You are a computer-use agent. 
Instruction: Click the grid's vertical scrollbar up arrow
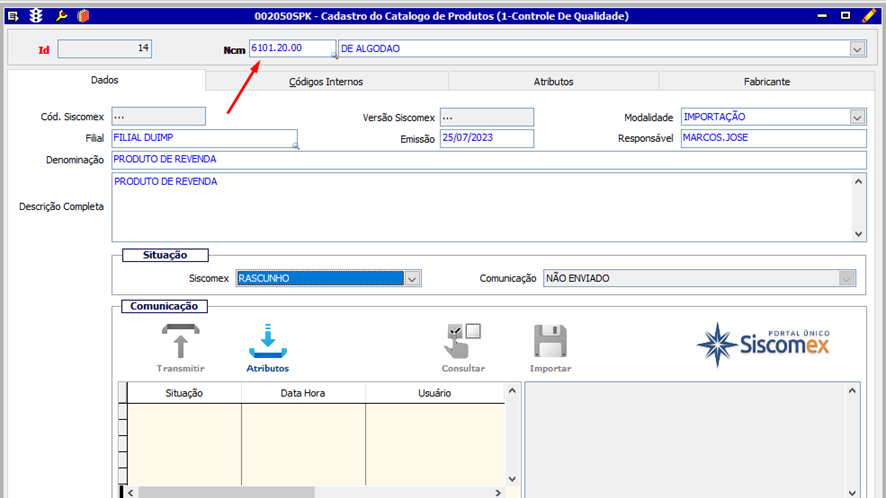click(x=512, y=391)
